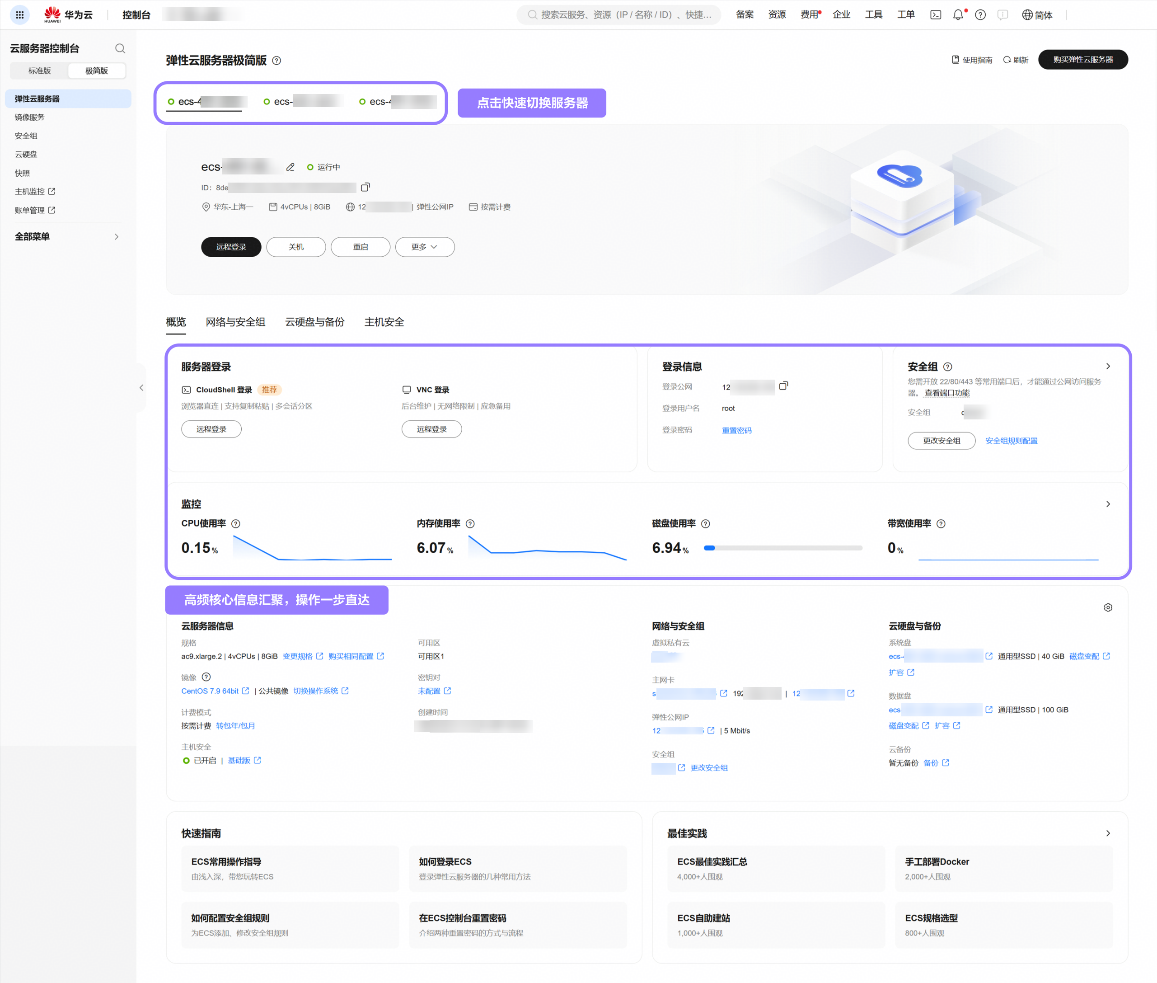This screenshot has width=1157, height=983.
Task: Click the Huawei Cloud logo
Action: click(x=68, y=15)
